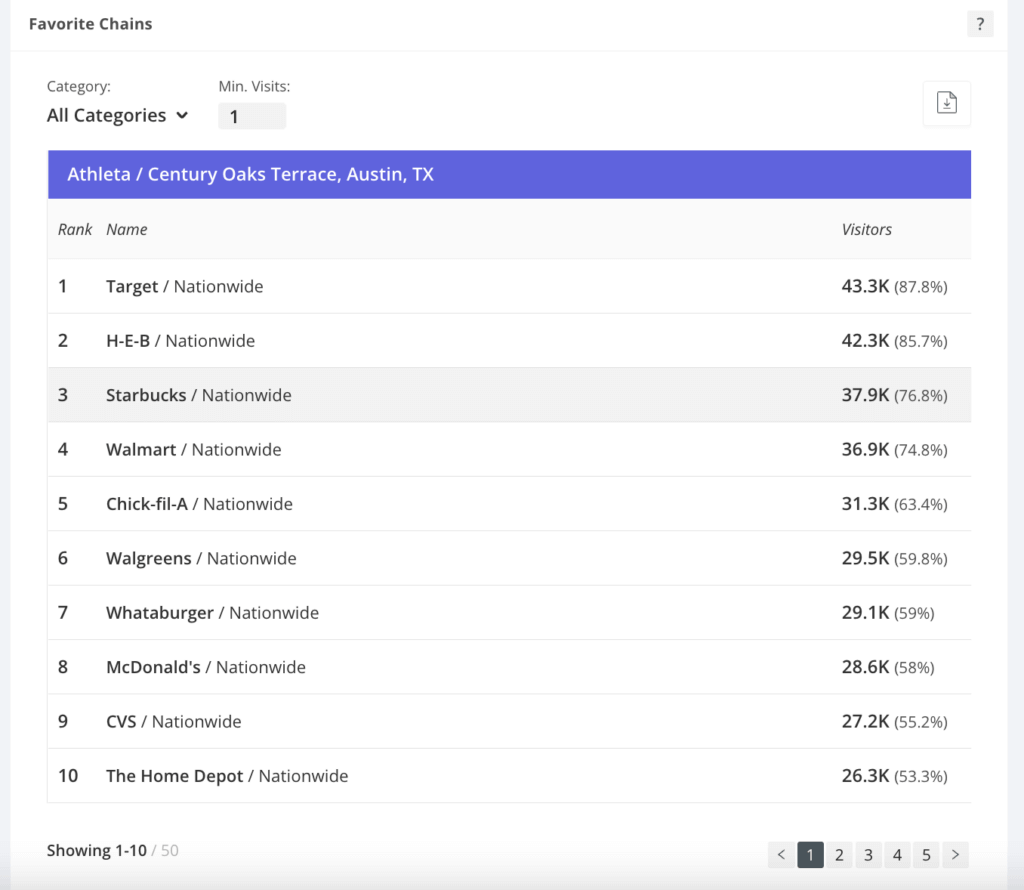Sort by the Visitors column header
This screenshot has width=1024, height=890.
click(867, 229)
